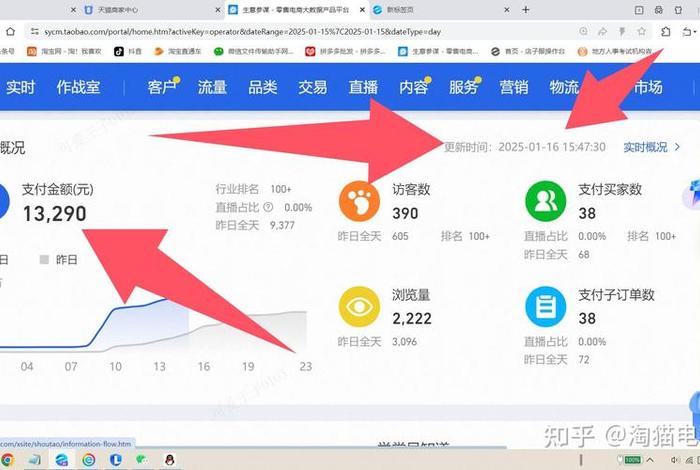
Task: Click the 浏览量 value 2,222
Action: tap(412, 319)
